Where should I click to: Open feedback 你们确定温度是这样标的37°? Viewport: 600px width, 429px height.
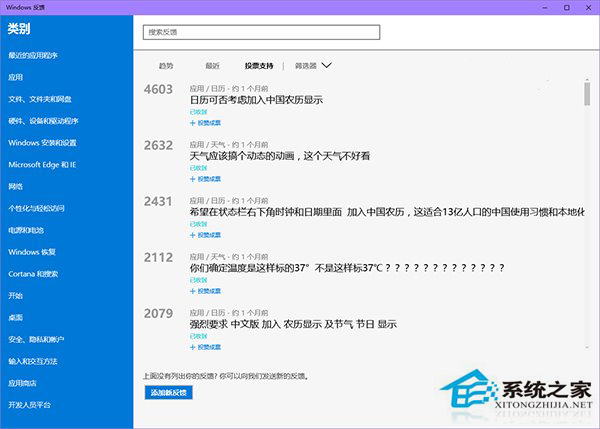click(347, 268)
